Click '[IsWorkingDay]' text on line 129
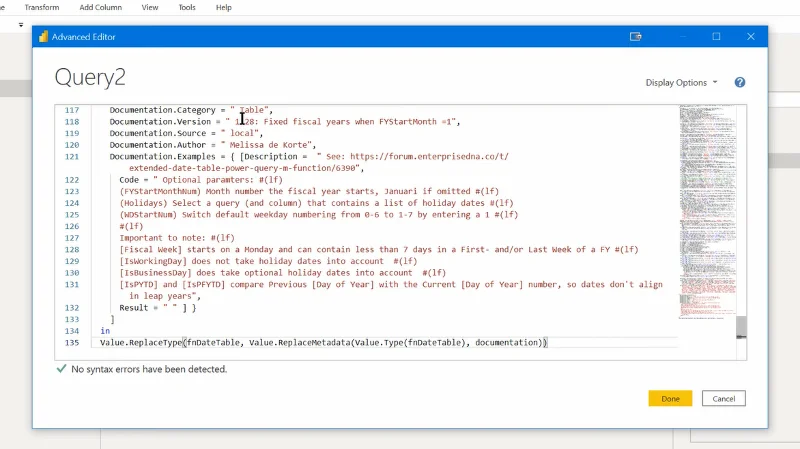Viewport: 800px width, 449px height. coord(153,261)
